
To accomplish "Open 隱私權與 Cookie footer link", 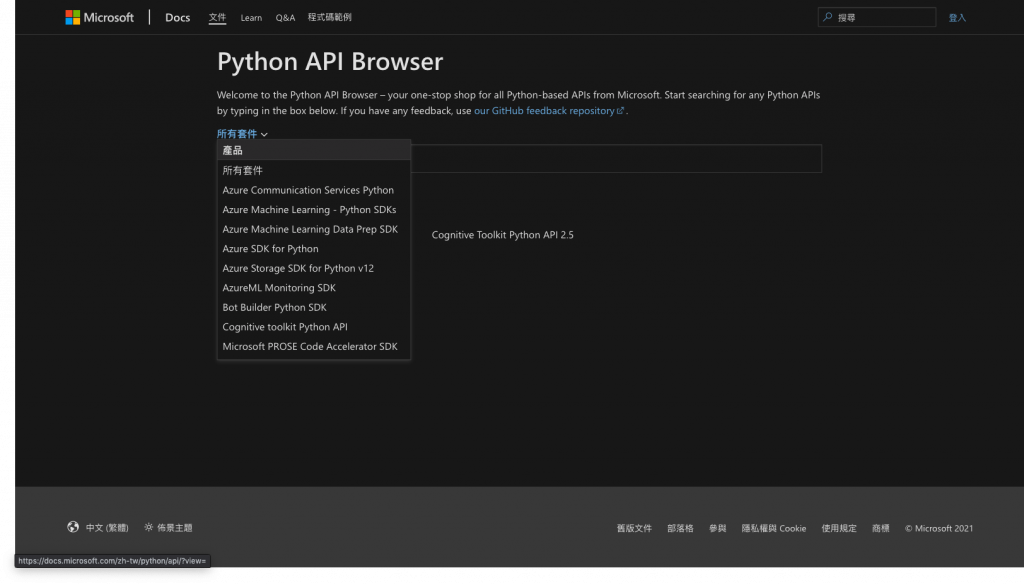I will 773,528.
